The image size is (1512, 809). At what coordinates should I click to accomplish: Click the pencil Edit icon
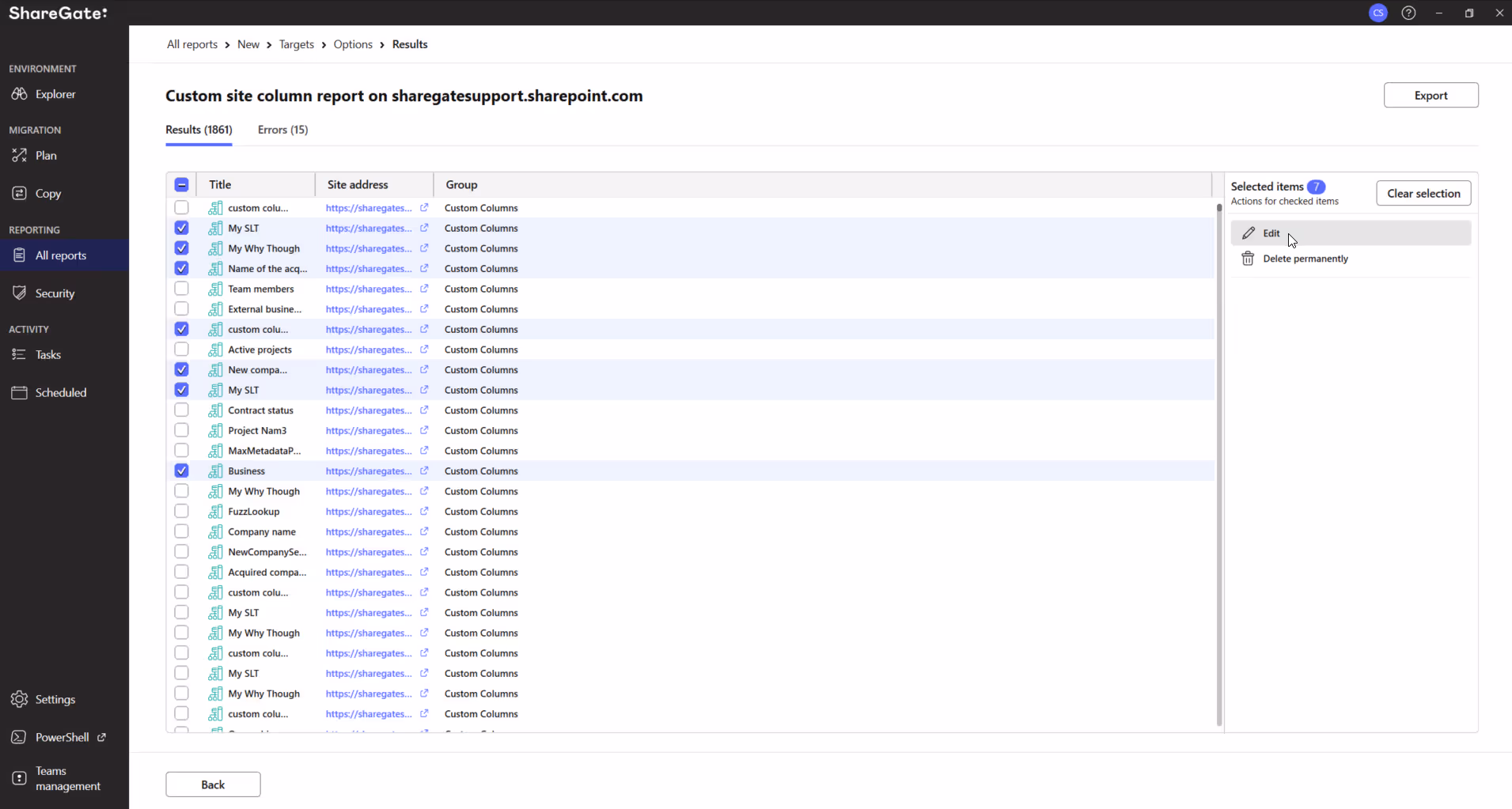pyautogui.click(x=1249, y=233)
